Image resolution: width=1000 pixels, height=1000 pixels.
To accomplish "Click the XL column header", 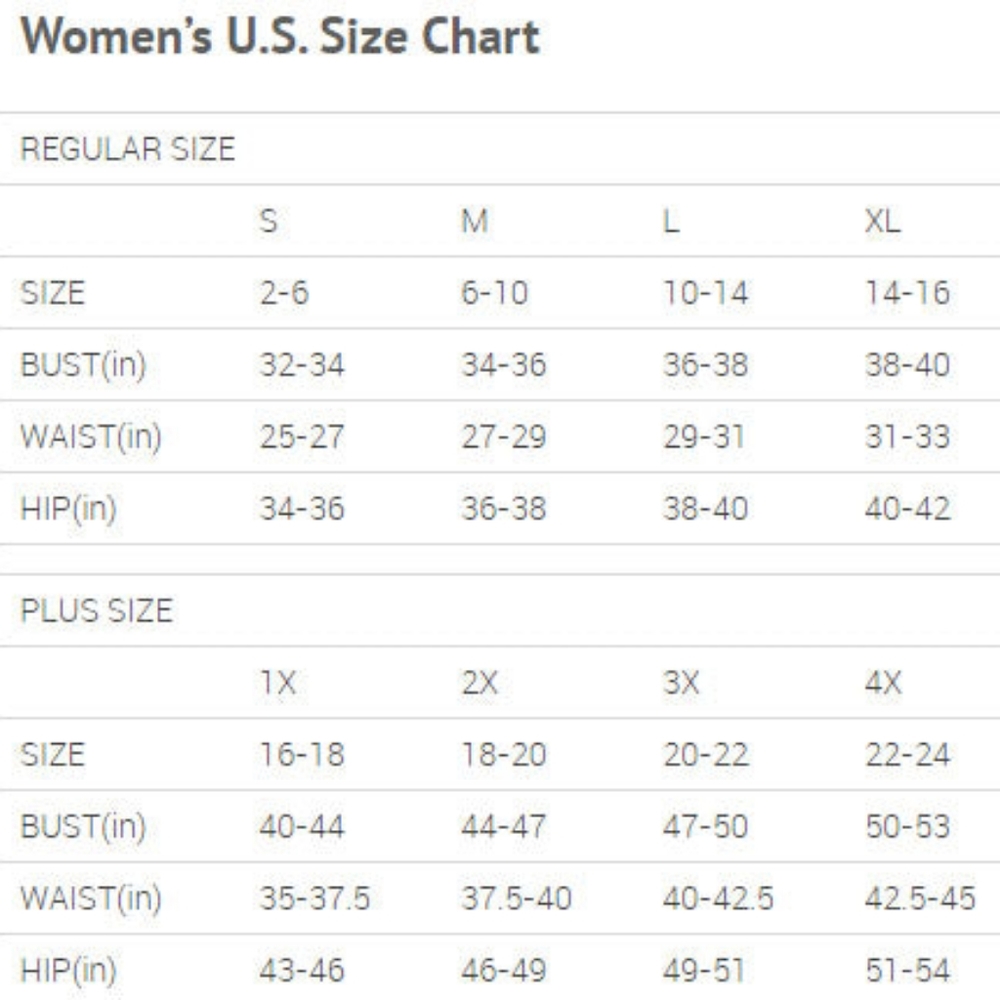I will 883,221.
